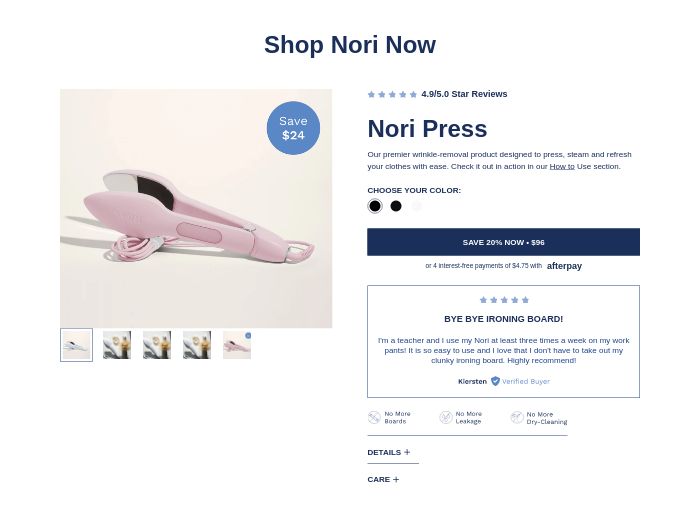The height and width of the screenshot is (521, 700).
Task: Click Save 20% Now • $96 button
Action: pyautogui.click(x=503, y=242)
